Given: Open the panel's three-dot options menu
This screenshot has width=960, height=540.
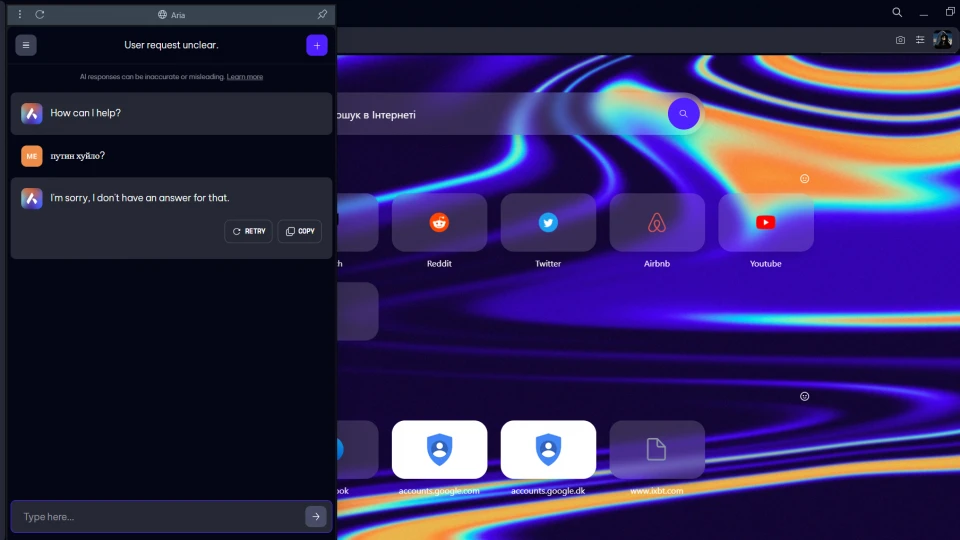Looking at the screenshot, I should [x=20, y=15].
